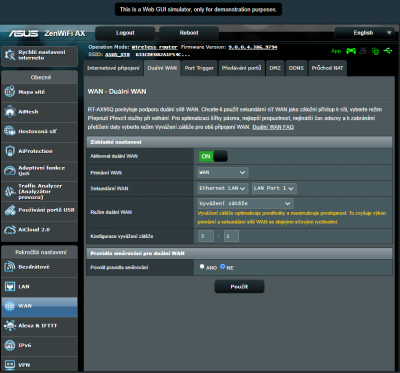Open AiProtection shield icon

(x=10, y=151)
